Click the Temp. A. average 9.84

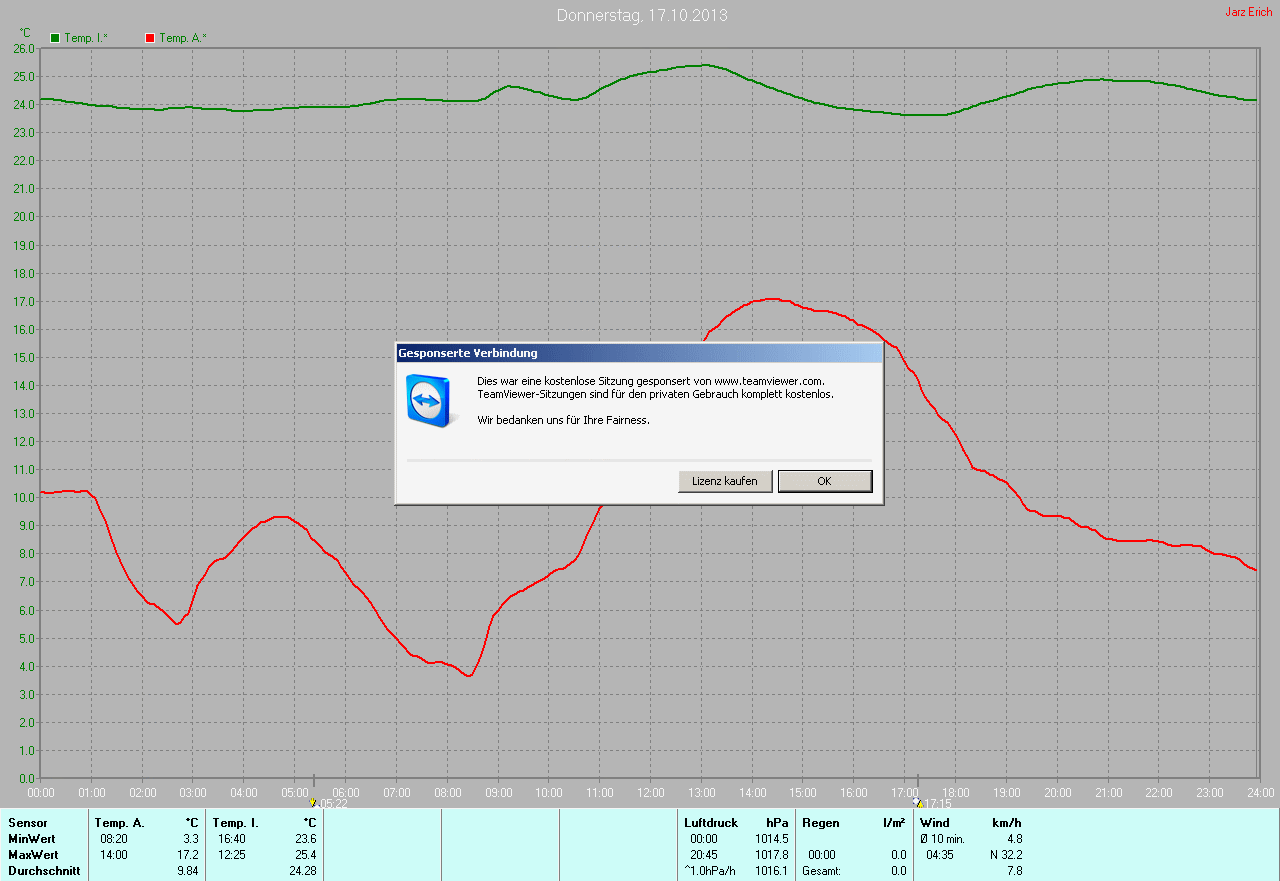(188, 871)
